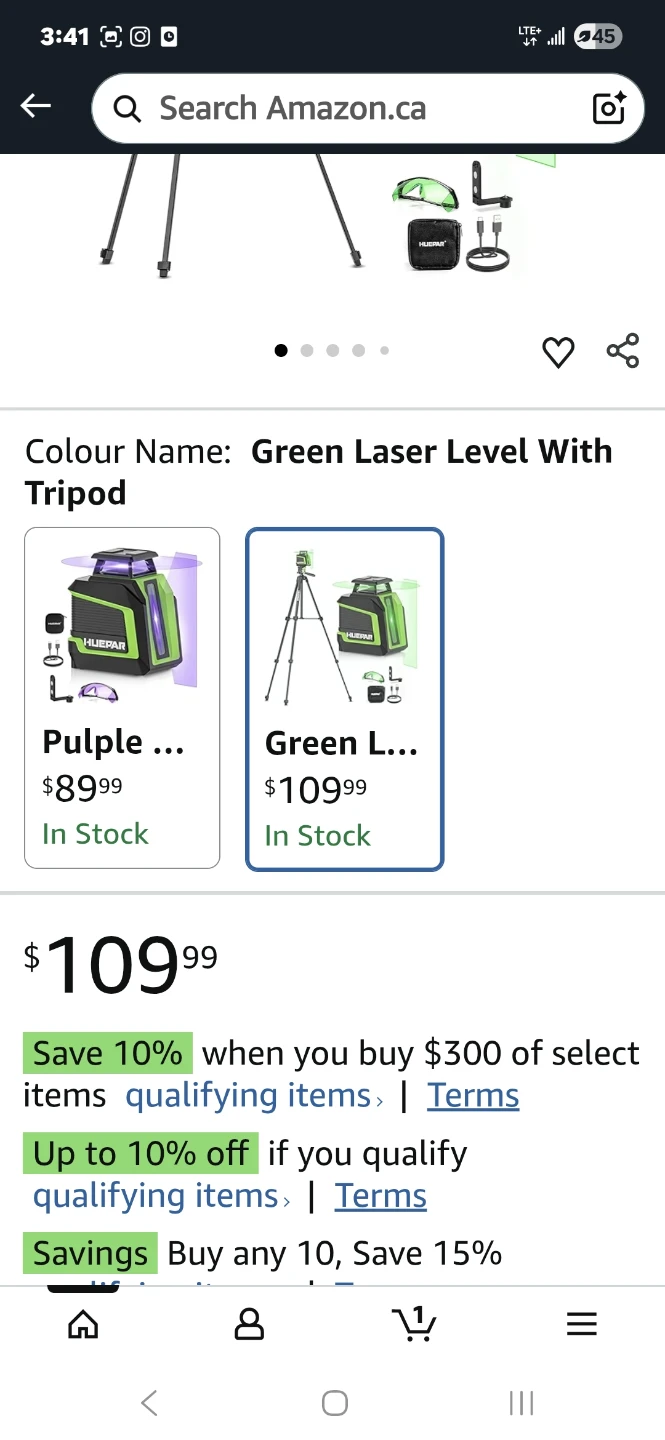
Task: Jump to second image carousel dot
Action: [307, 351]
